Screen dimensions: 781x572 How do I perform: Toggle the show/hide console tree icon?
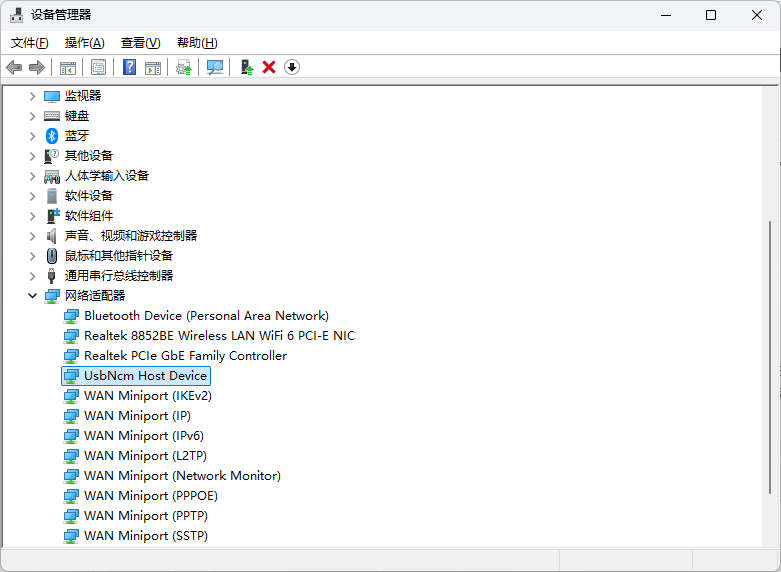click(x=68, y=67)
